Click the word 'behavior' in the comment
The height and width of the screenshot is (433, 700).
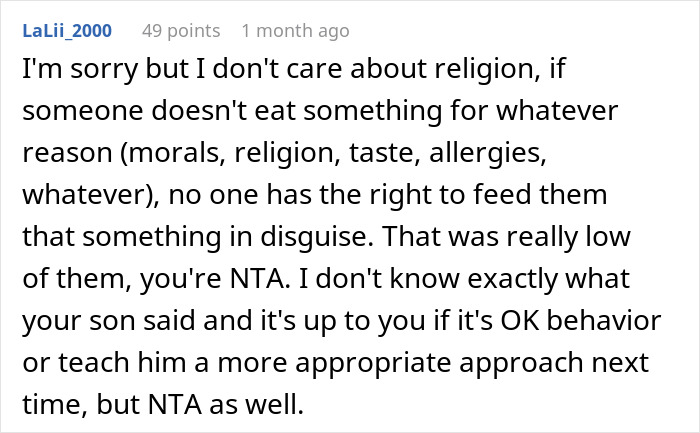pyautogui.click(x=604, y=321)
